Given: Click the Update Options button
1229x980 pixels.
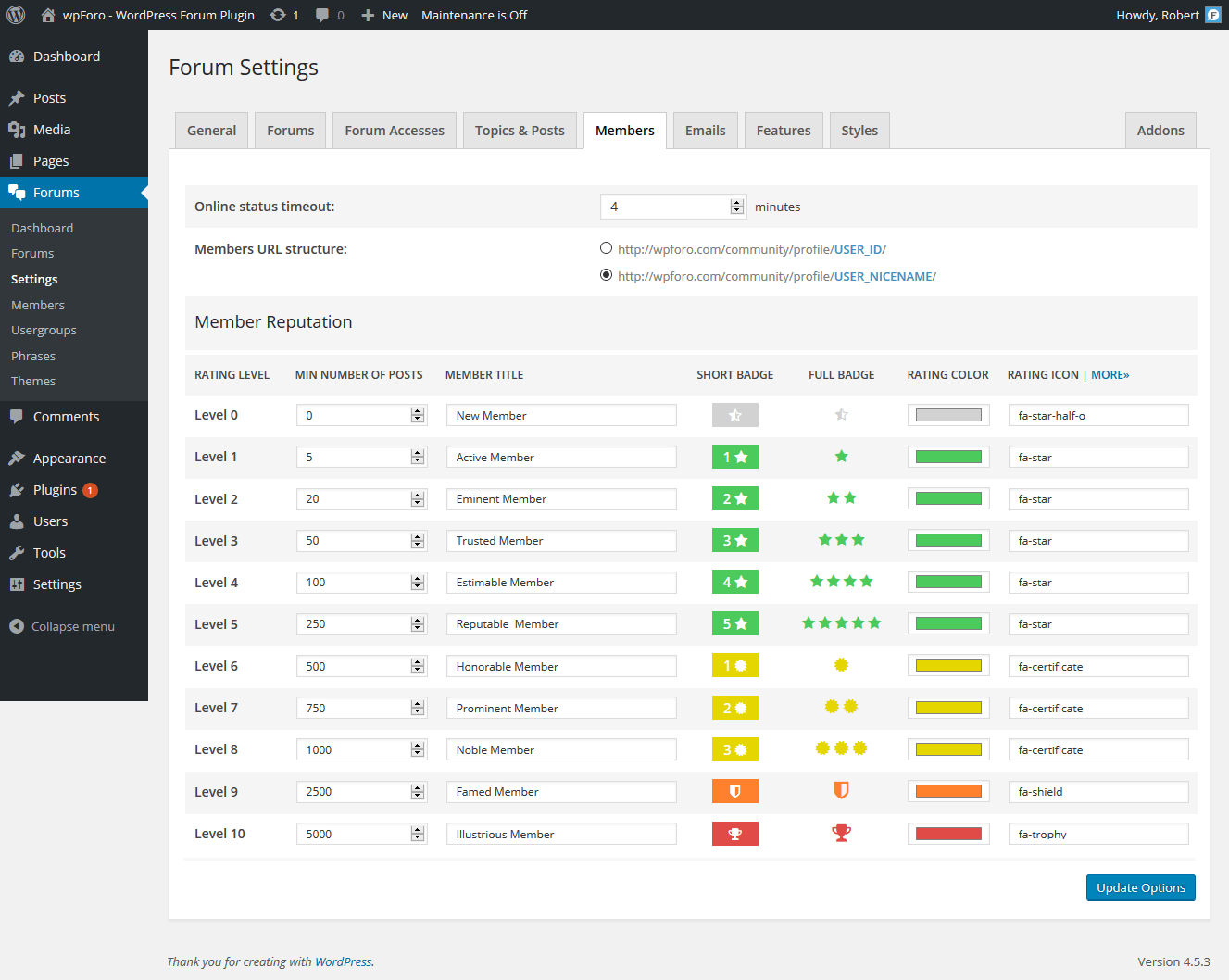Looking at the screenshot, I should pos(1140,887).
